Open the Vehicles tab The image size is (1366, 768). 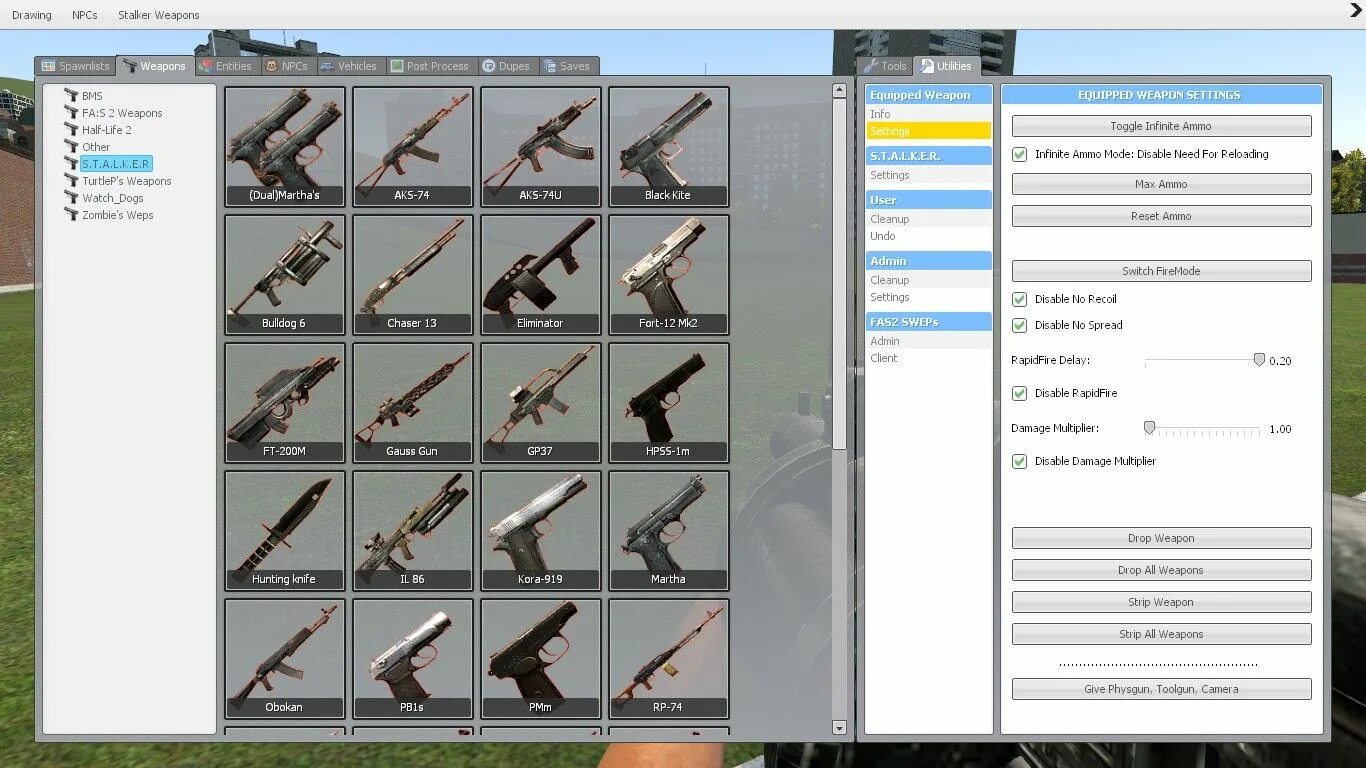click(349, 66)
